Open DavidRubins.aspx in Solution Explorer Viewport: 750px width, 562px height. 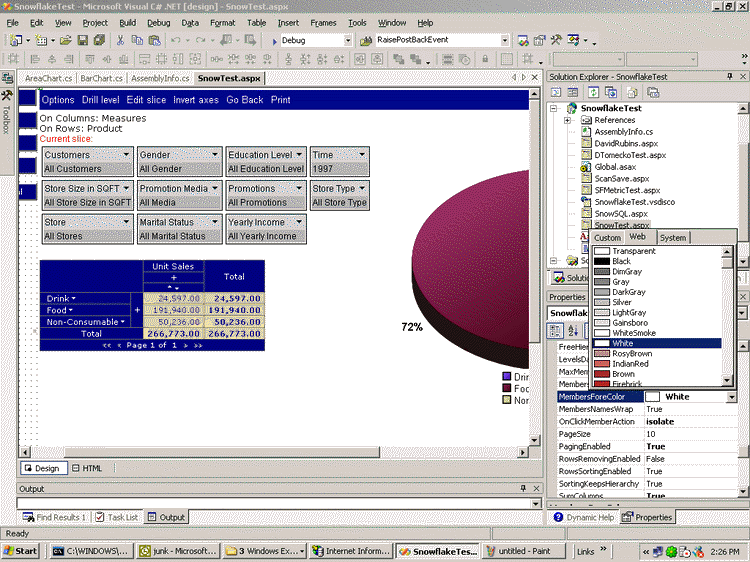(x=626, y=143)
